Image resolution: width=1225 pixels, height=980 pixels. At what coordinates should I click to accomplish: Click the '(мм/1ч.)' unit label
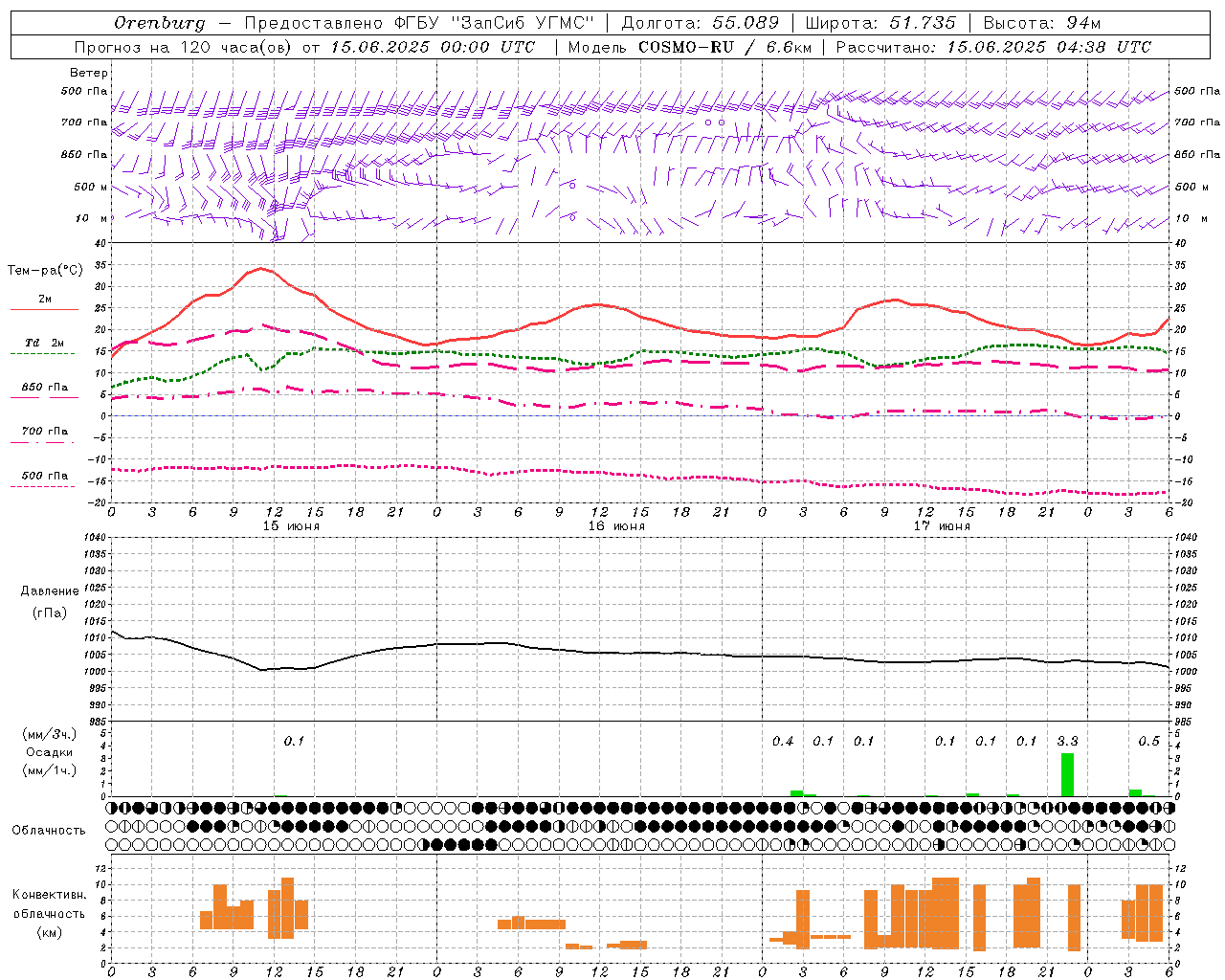pos(49,770)
